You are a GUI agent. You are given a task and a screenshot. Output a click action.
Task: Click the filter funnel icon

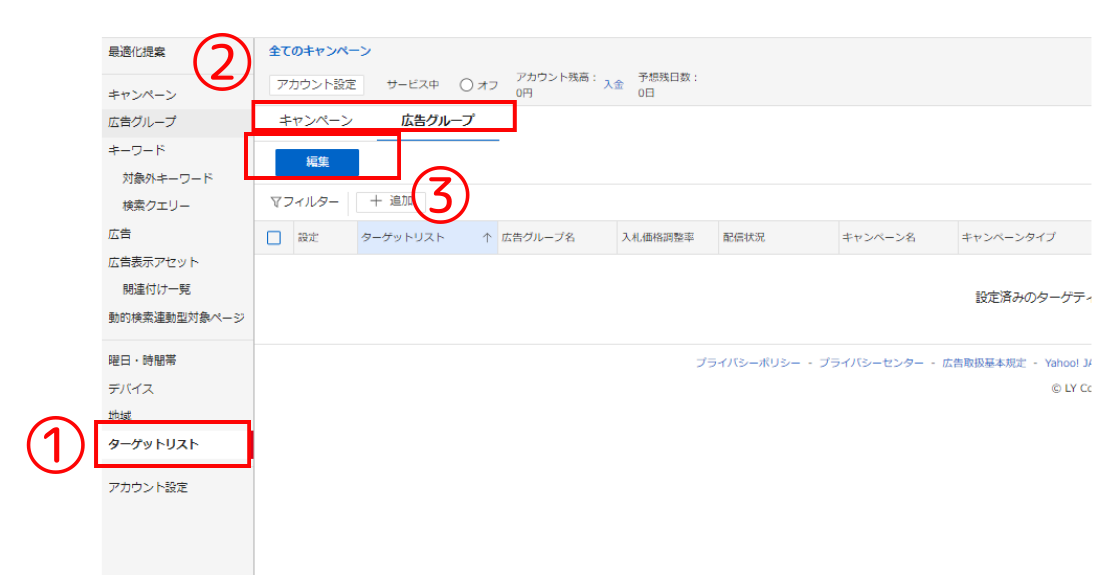pyautogui.click(x=276, y=202)
